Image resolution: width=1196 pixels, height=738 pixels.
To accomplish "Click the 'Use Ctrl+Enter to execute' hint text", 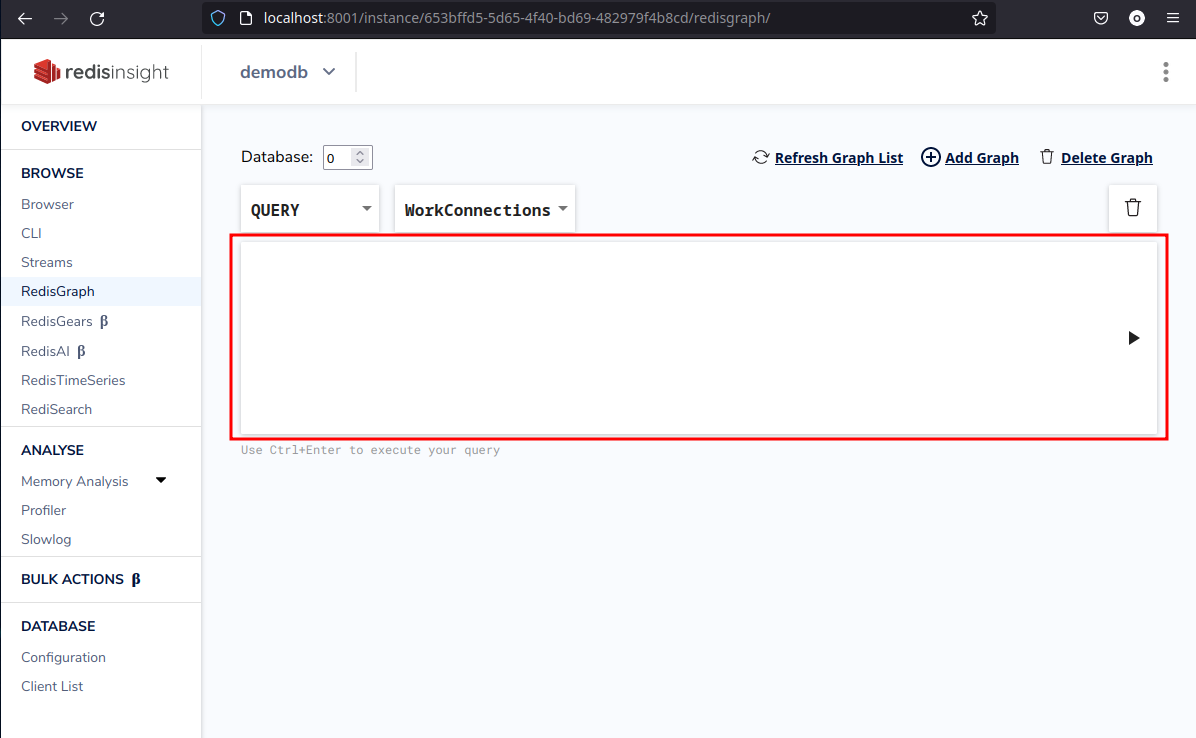I will (371, 450).
